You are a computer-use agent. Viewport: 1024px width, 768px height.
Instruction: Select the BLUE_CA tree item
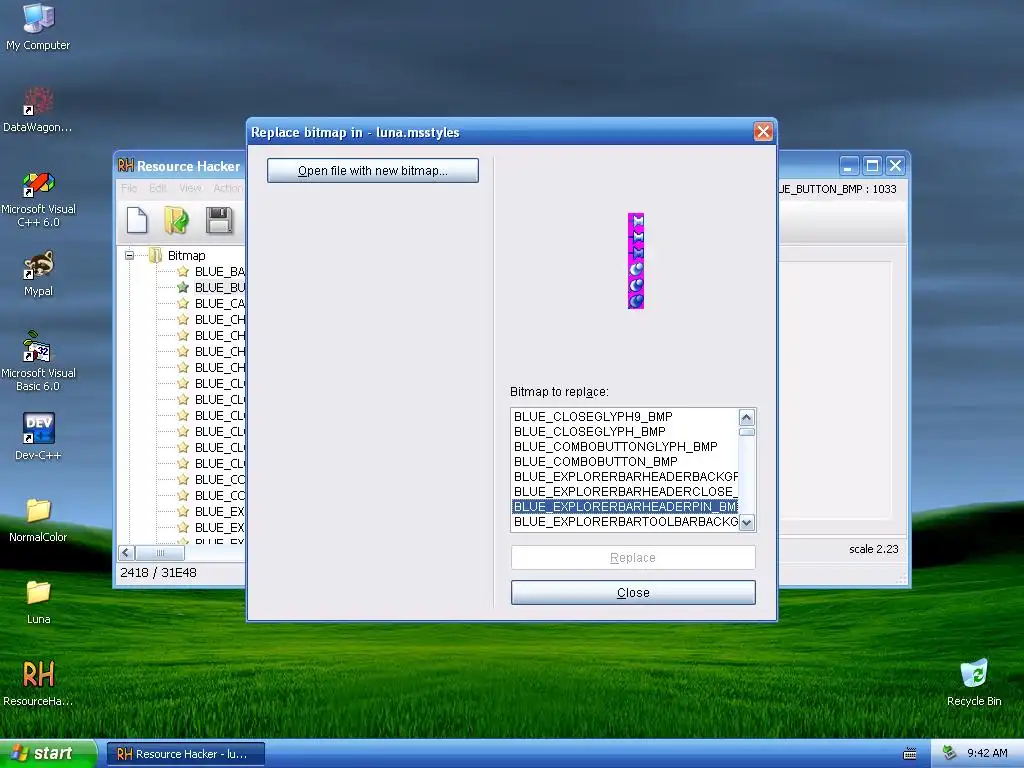[x=219, y=304]
